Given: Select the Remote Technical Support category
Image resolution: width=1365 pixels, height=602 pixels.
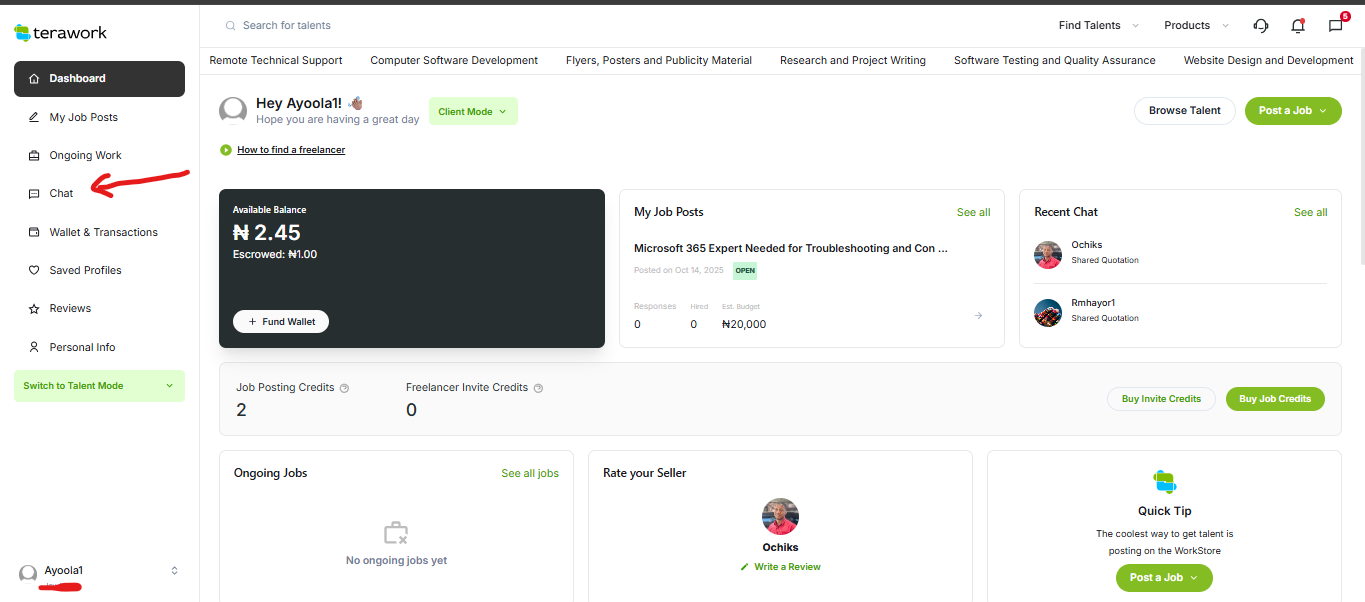Looking at the screenshot, I should [276, 61].
